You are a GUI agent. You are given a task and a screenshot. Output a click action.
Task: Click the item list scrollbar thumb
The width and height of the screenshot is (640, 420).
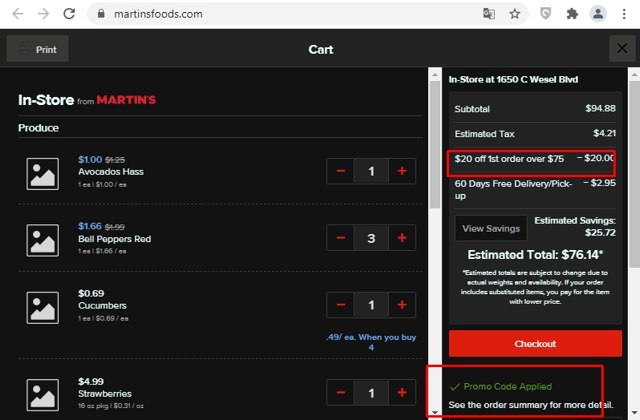pos(435,145)
